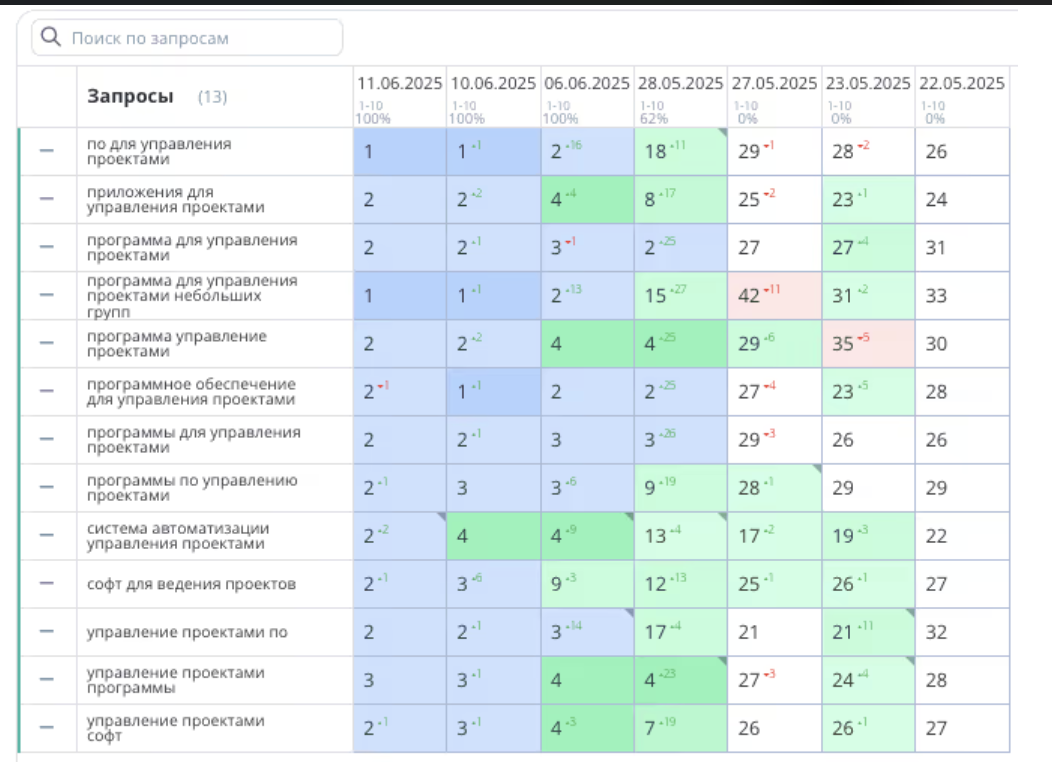Click minus icon beside 'по для управления проектами'
The image size is (1052, 774).
pyautogui.click(x=46, y=151)
